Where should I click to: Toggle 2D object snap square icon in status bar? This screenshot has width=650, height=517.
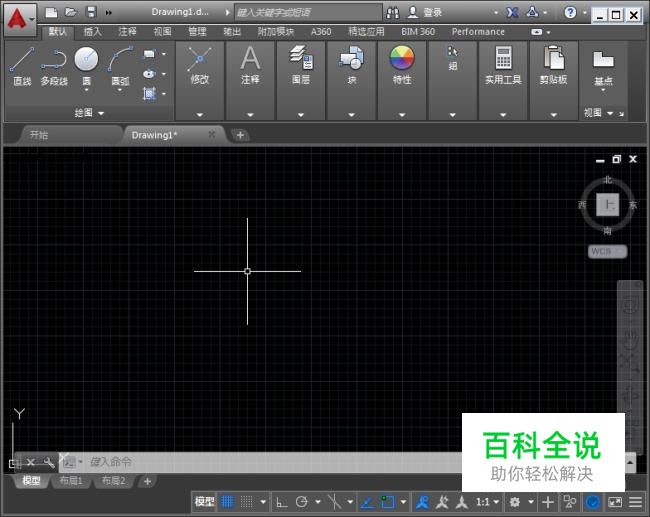coord(388,502)
